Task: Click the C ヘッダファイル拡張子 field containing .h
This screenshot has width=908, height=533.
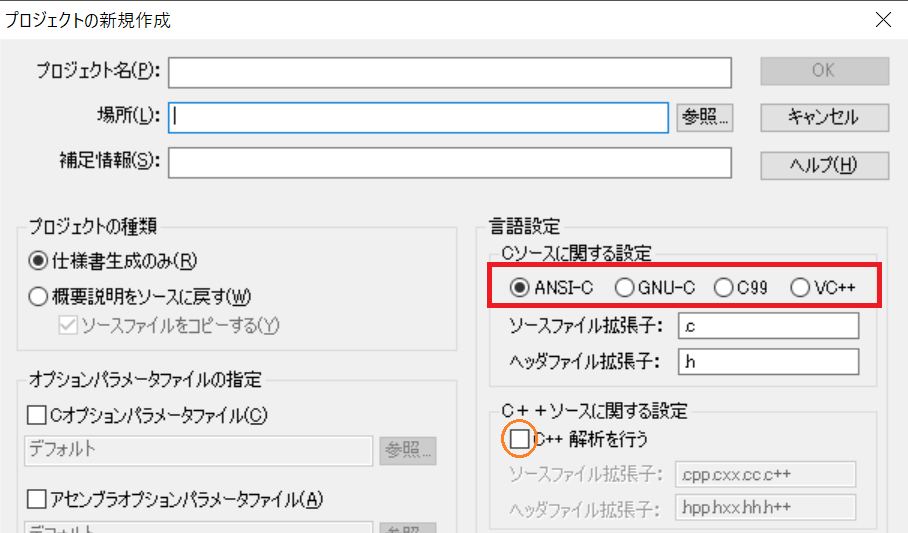Action: [767, 361]
